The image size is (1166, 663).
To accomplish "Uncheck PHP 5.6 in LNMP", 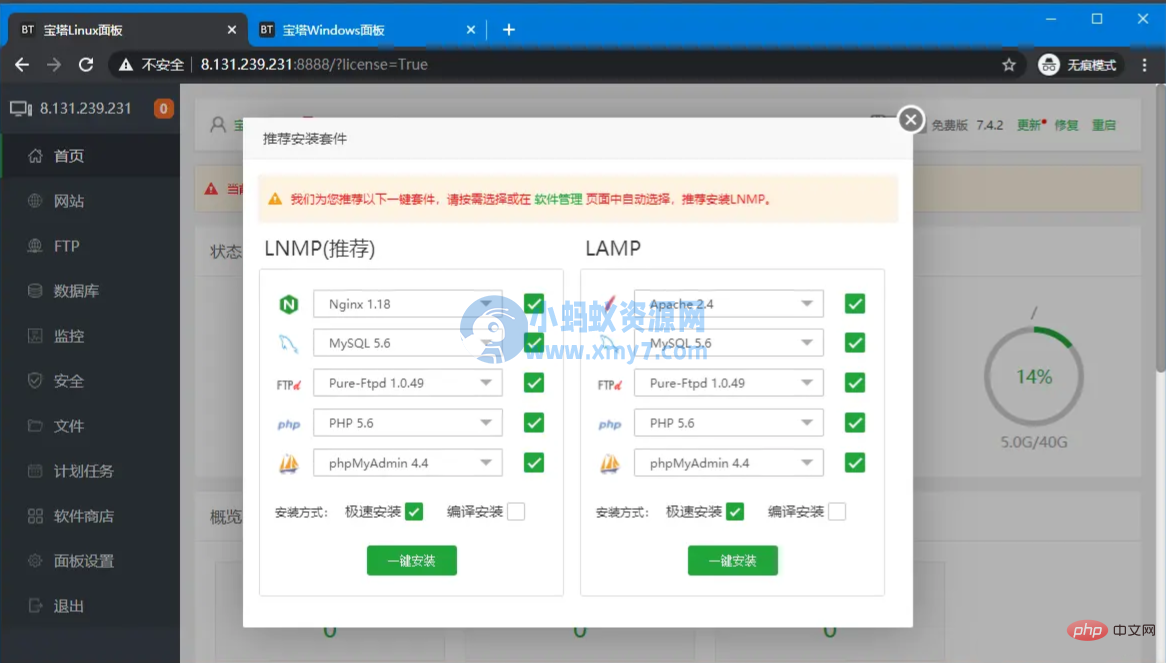I will pyautogui.click(x=534, y=423).
